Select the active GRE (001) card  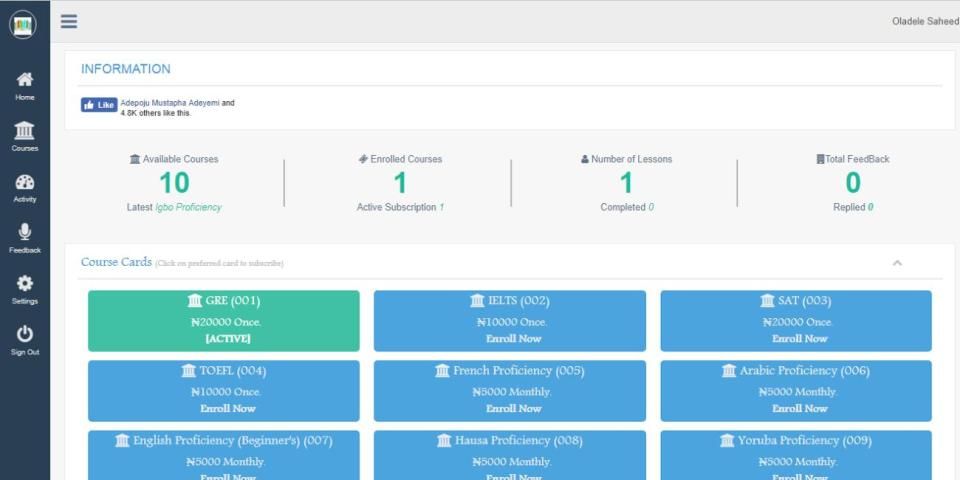(223, 321)
